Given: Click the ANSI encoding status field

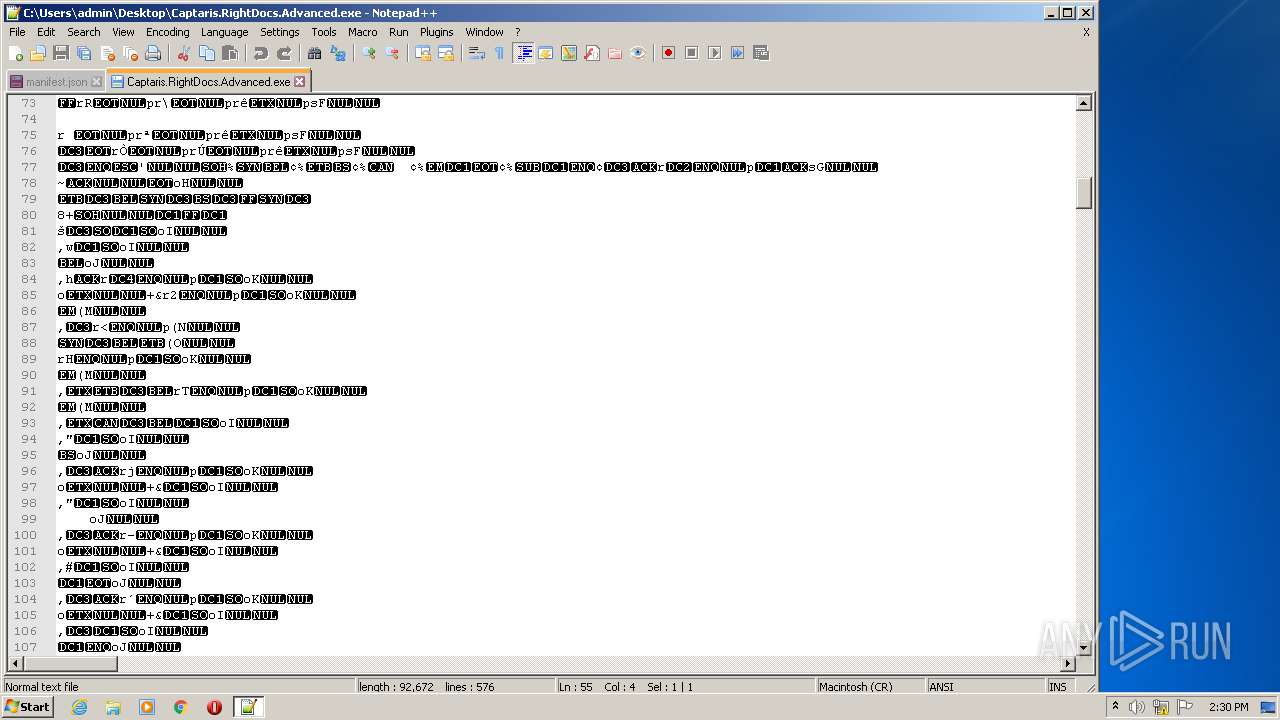Looking at the screenshot, I should tap(985, 687).
